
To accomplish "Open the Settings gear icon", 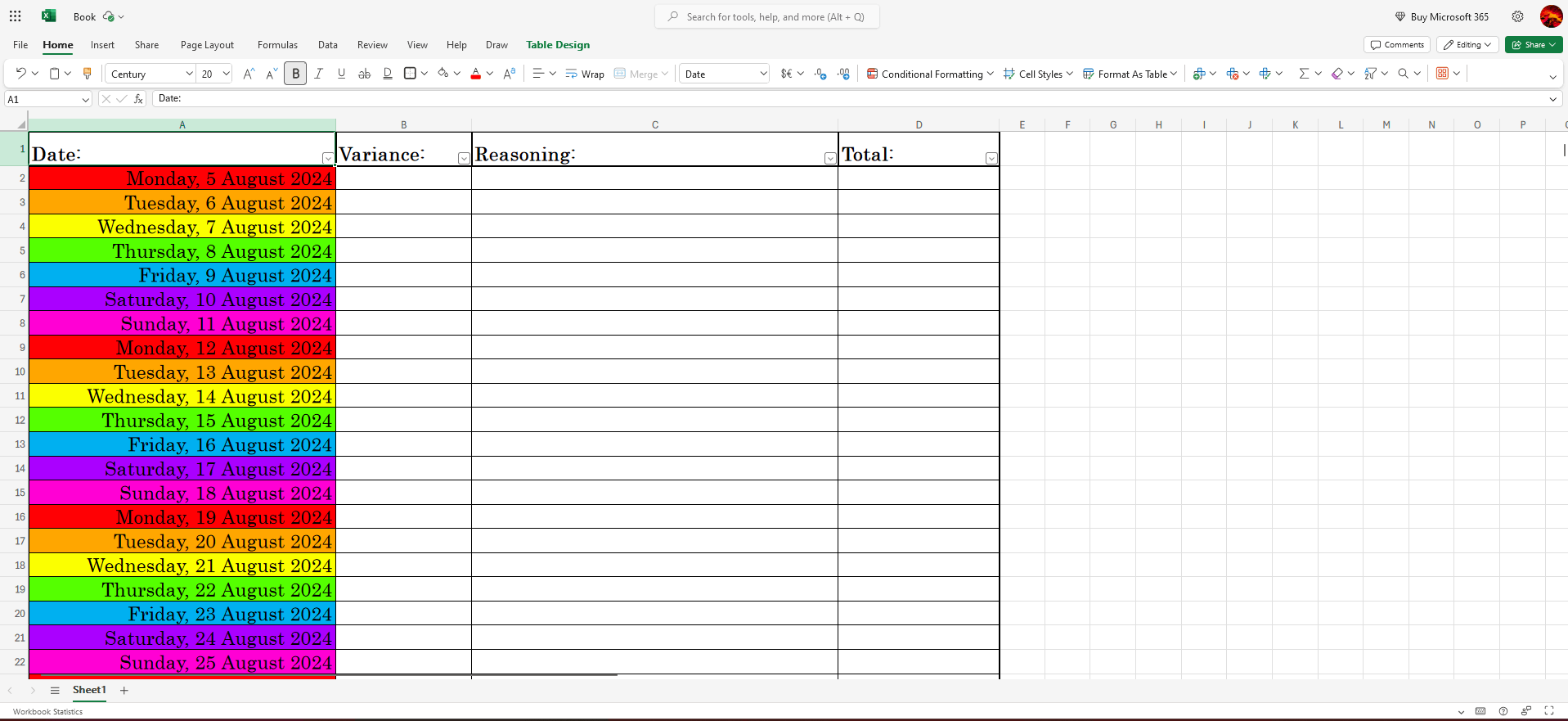I will pyautogui.click(x=1517, y=16).
